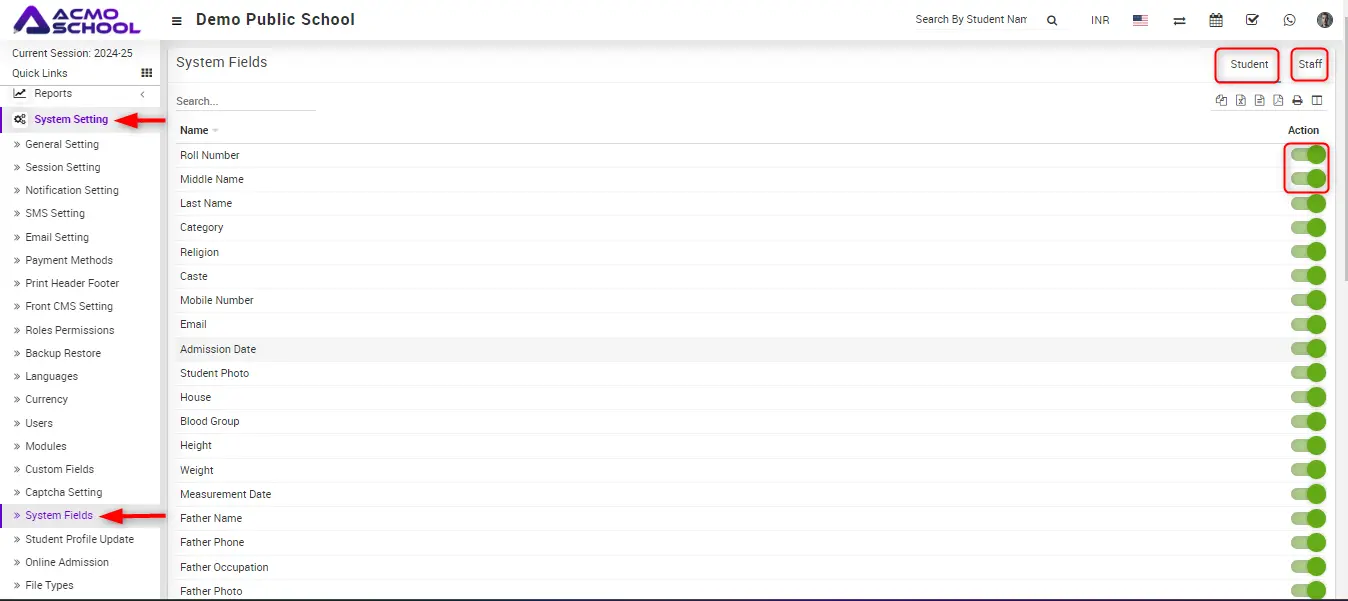Image resolution: width=1348 pixels, height=601 pixels.
Task: Turn off the Father Phone toggle
Action: [1308, 542]
